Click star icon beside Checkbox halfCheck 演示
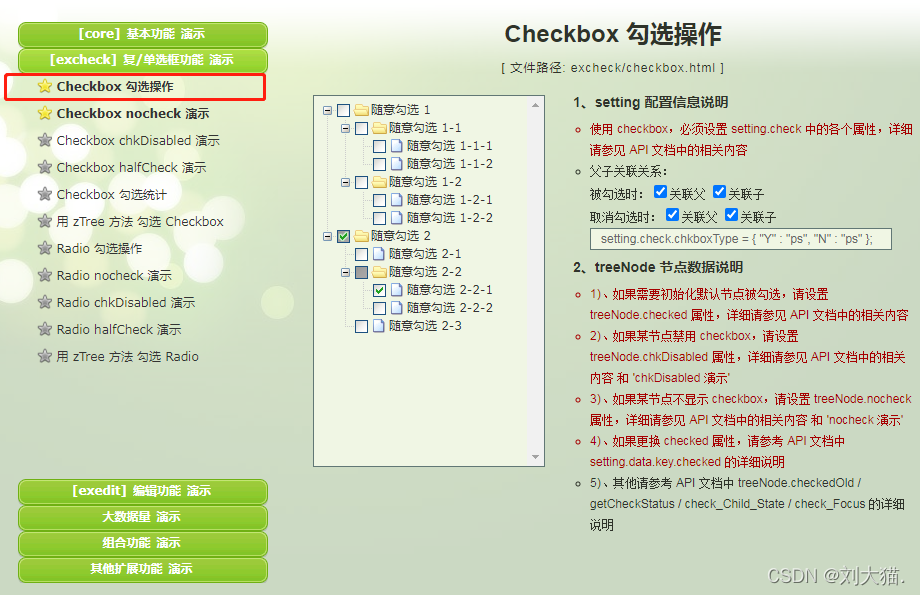Screen dimensions: 920x595 coord(45,167)
